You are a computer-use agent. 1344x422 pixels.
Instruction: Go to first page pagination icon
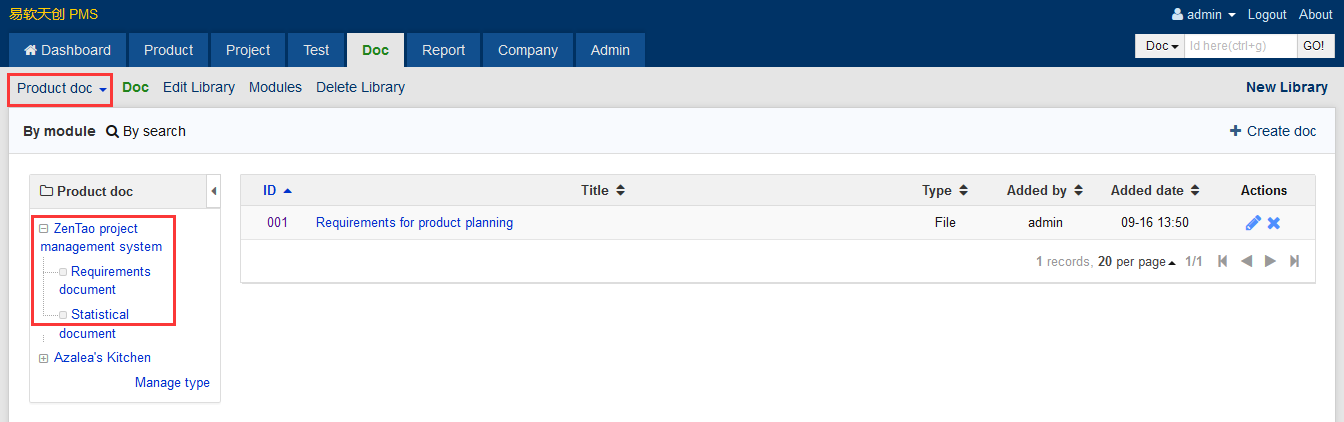click(1222, 261)
